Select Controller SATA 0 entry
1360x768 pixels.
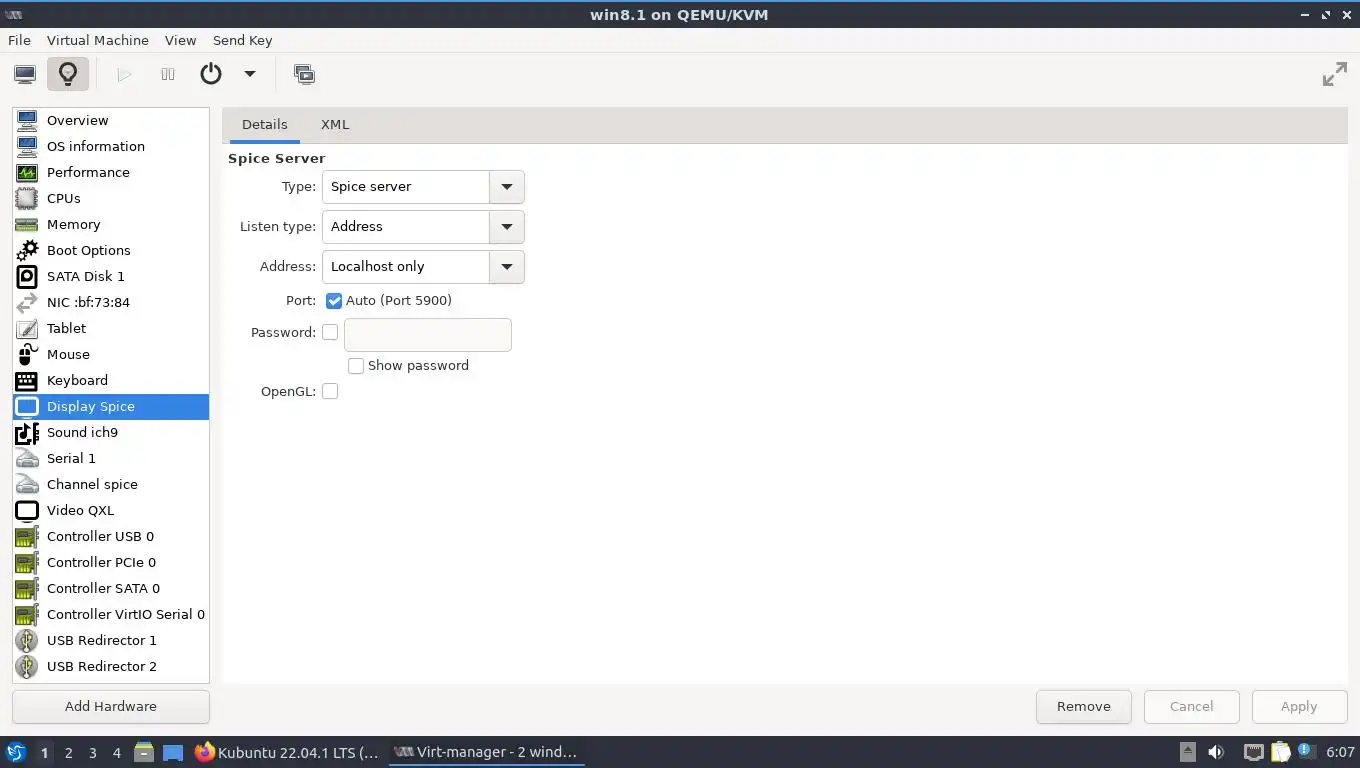click(x=111, y=588)
